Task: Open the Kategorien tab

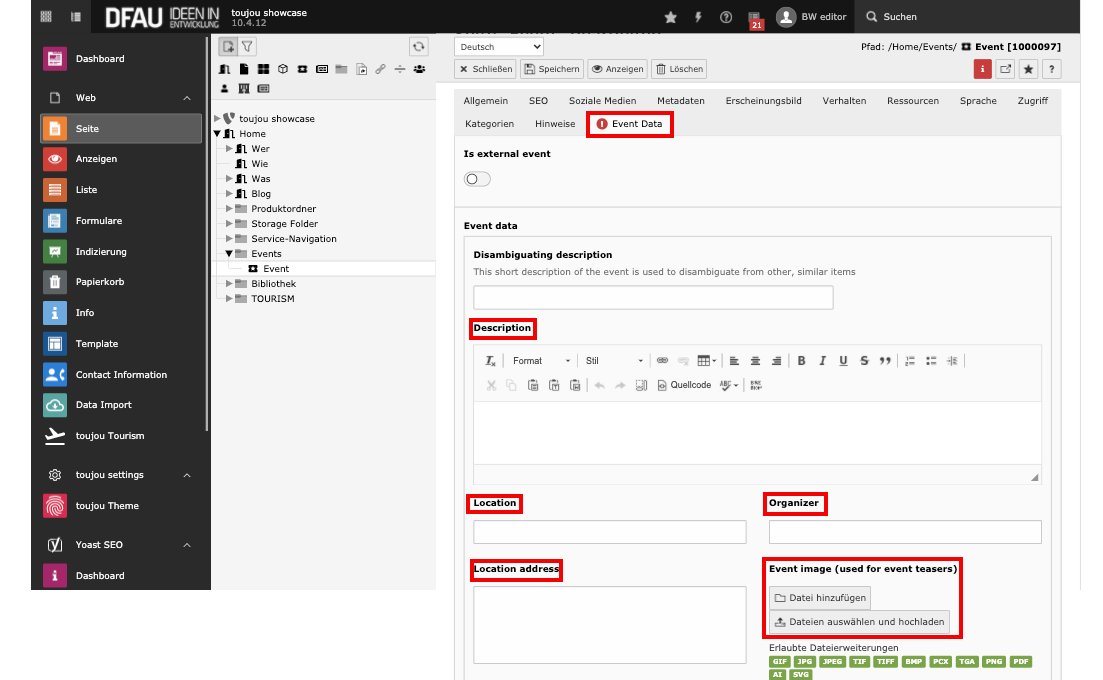Action: pos(489,124)
